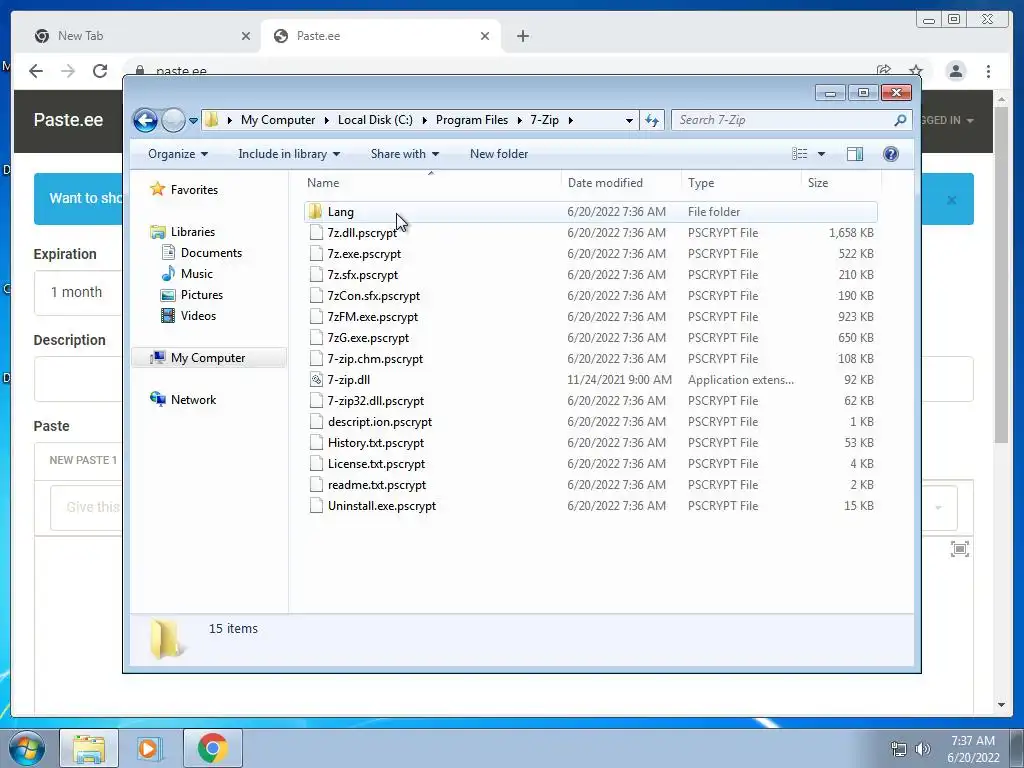1024x768 pixels.
Task: Open the view options dropdown arrow
Action: click(x=822, y=154)
